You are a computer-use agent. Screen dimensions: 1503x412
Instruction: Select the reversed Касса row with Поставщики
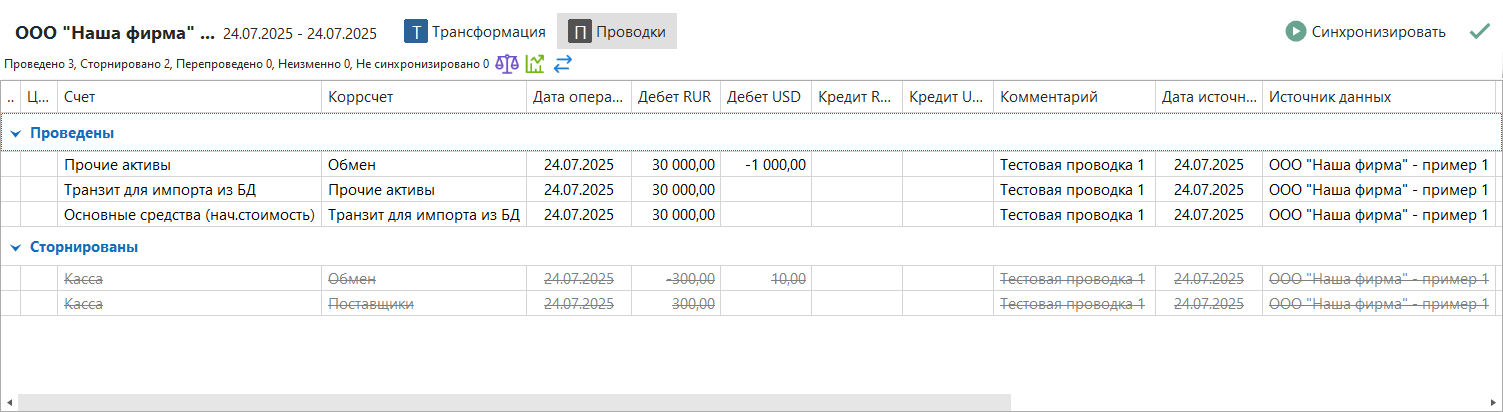190,304
